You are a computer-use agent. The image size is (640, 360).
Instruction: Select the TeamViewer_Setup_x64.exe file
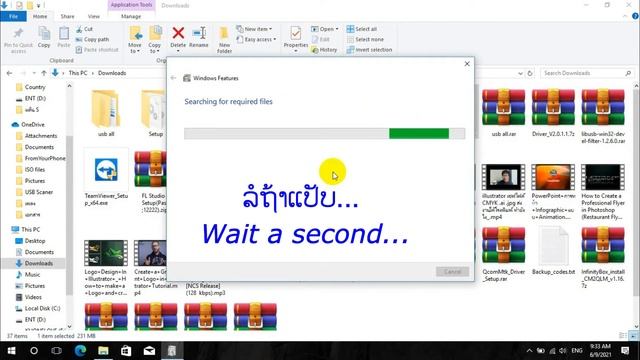tap(106, 177)
